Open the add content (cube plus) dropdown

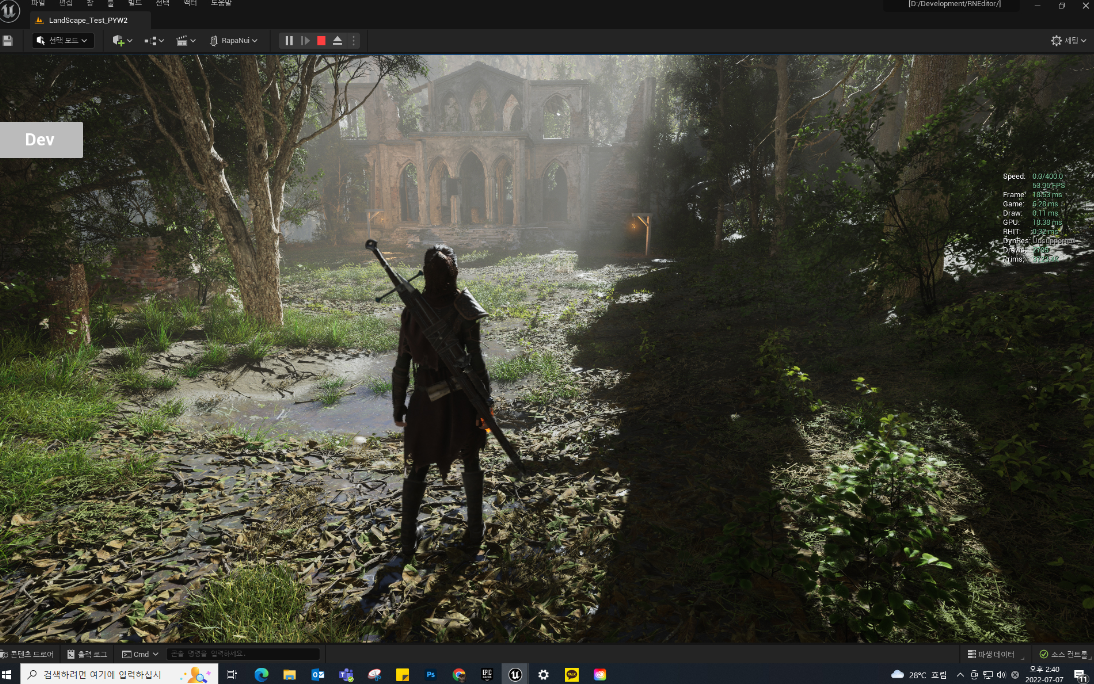point(122,40)
